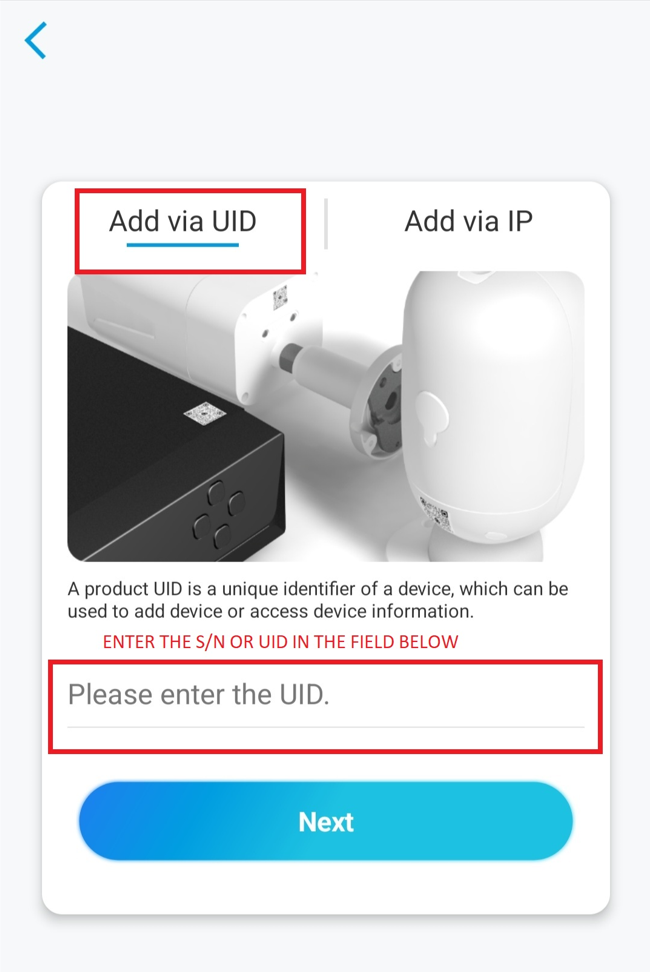Click the QR code on the black NVR box
Screen dimensions: 650x972
click(x=205, y=413)
